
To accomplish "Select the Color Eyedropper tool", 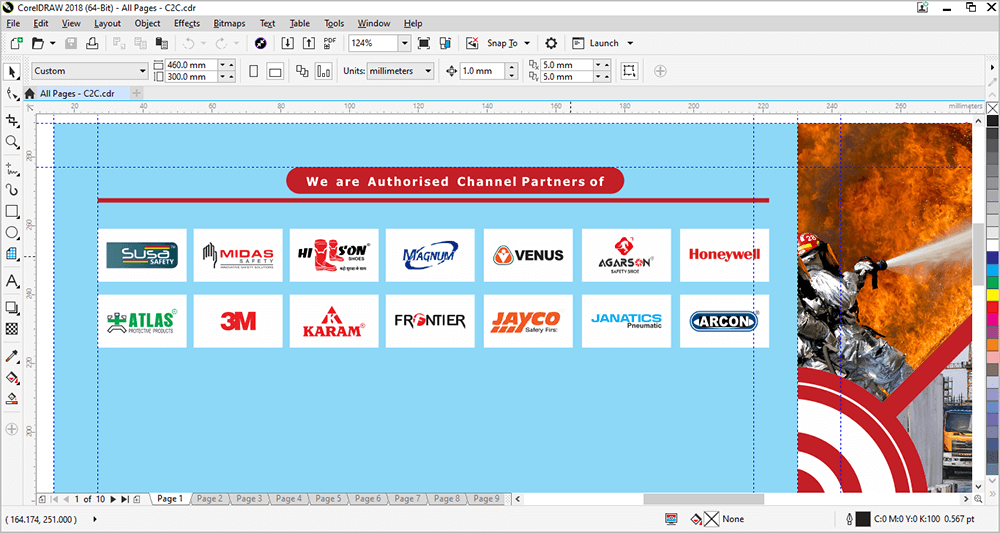I will [11, 356].
